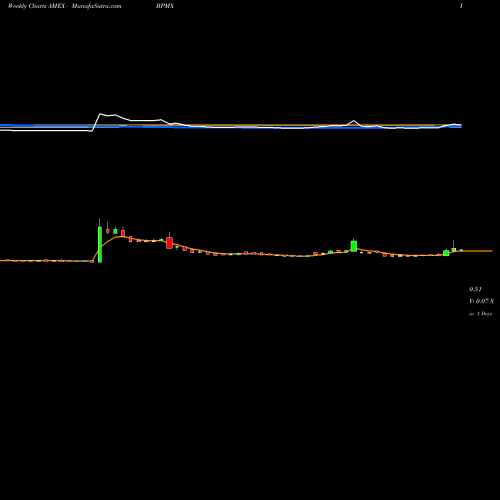
Task: Click the 0.51 price value
Action: (475, 289)
